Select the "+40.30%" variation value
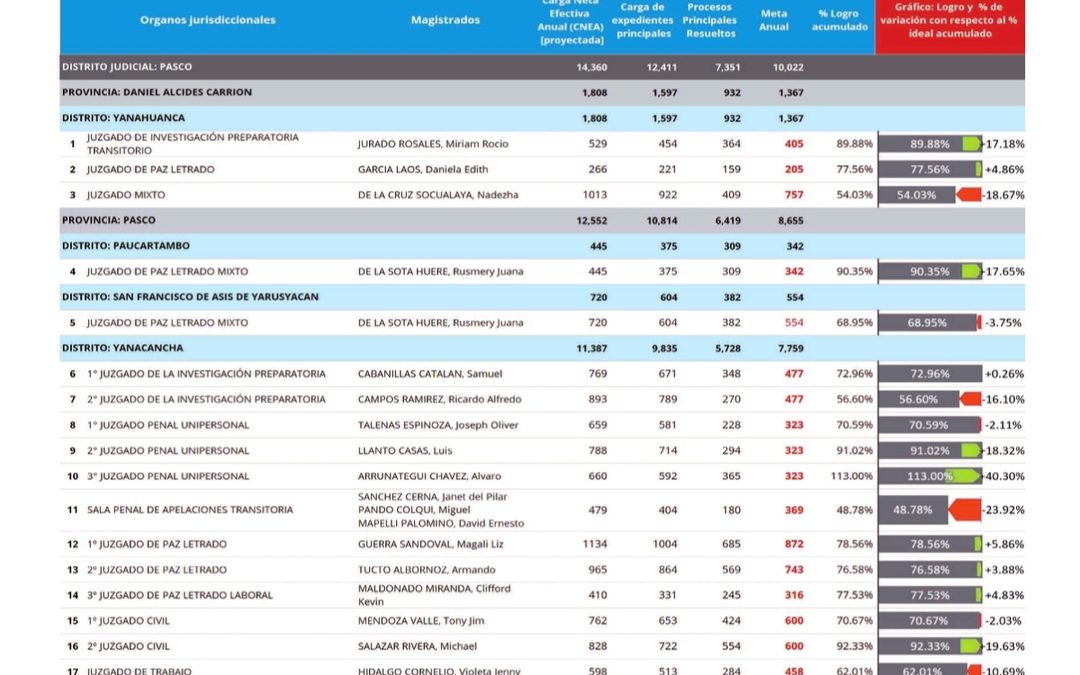Image resolution: width=1080 pixels, height=675 pixels. pyautogui.click(x=1004, y=476)
